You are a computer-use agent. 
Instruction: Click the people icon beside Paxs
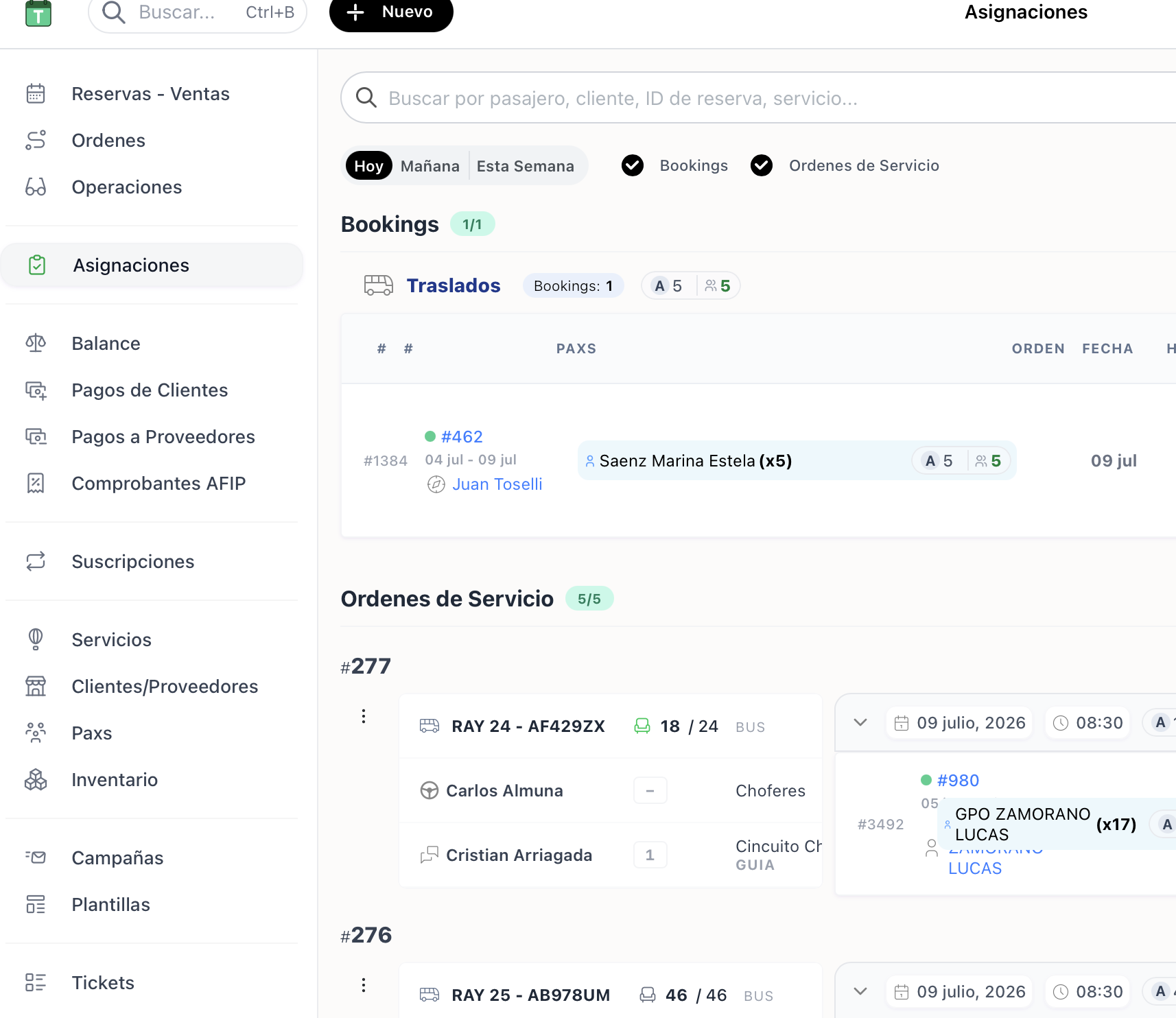(x=36, y=733)
